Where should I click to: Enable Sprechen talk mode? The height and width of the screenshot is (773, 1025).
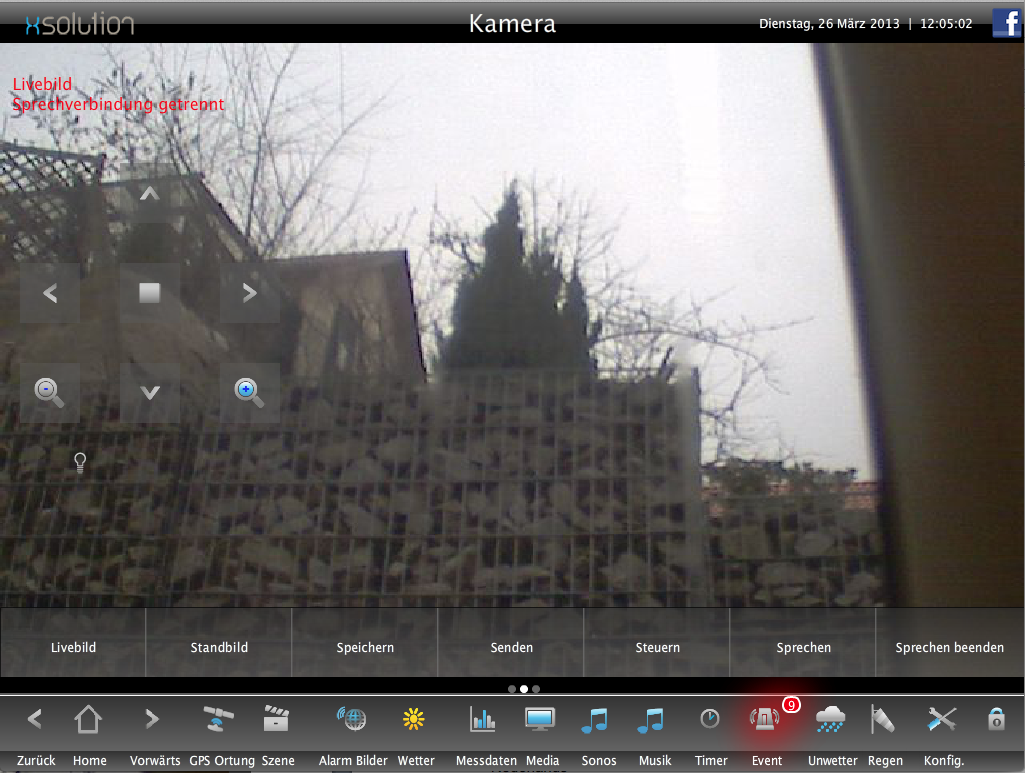click(802, 647)
